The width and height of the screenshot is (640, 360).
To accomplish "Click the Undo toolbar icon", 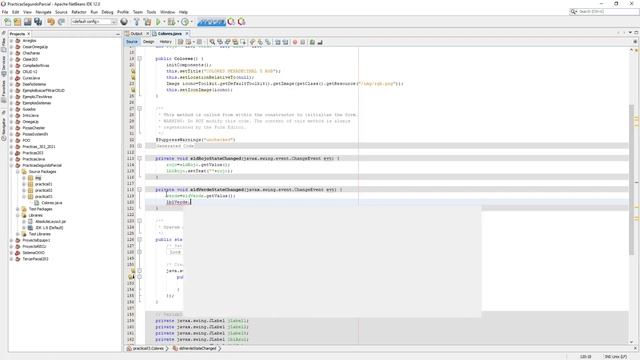I will [x=51, y=22].
